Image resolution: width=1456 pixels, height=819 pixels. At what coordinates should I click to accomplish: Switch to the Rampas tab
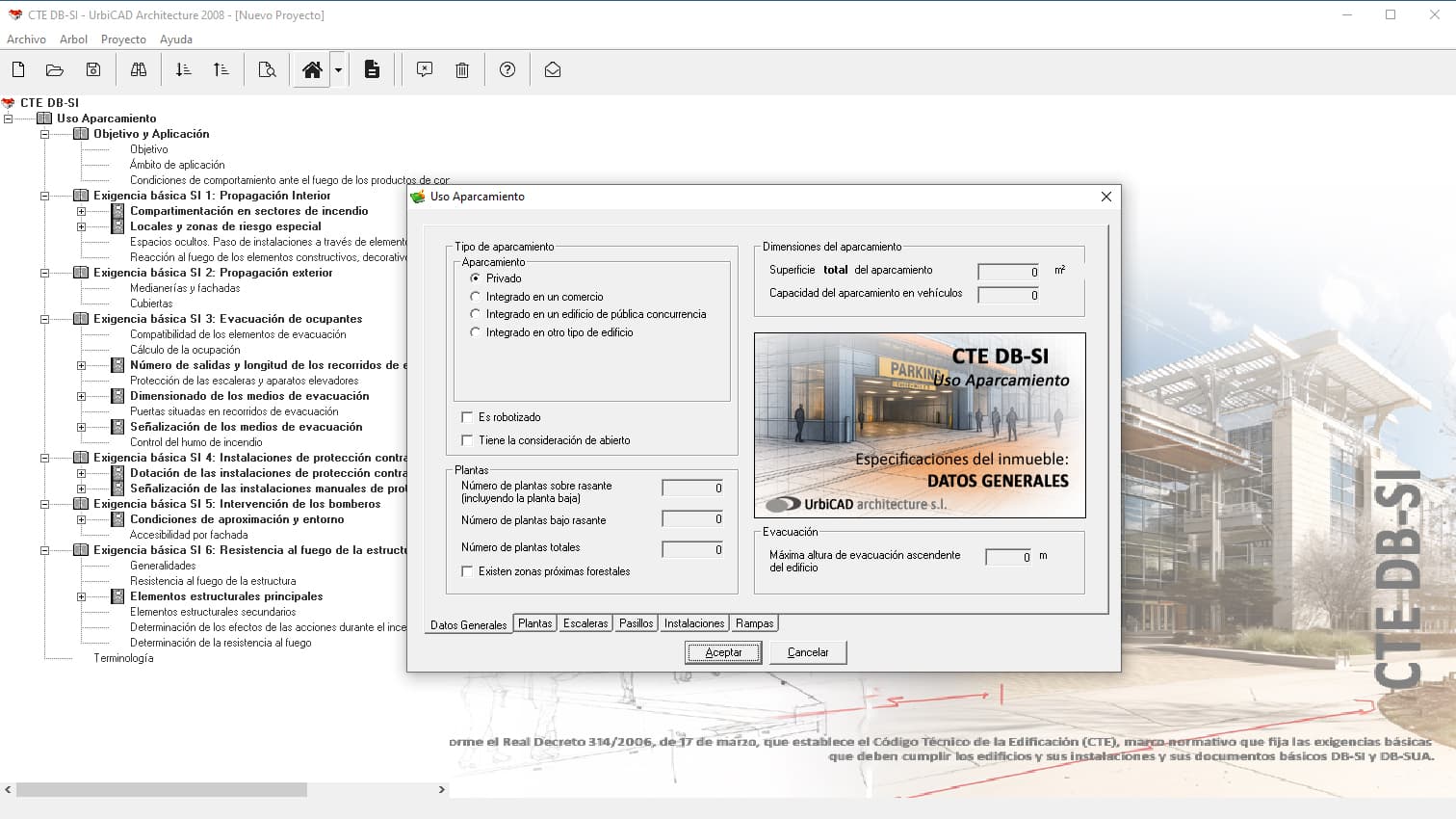754,623
